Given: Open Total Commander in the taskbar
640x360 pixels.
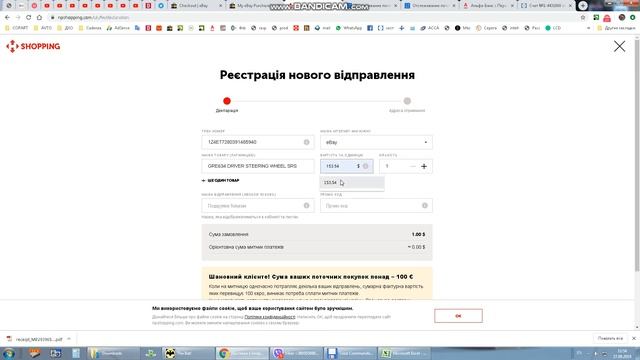Looking at the screenshot, I should click(x=351, y=353).
